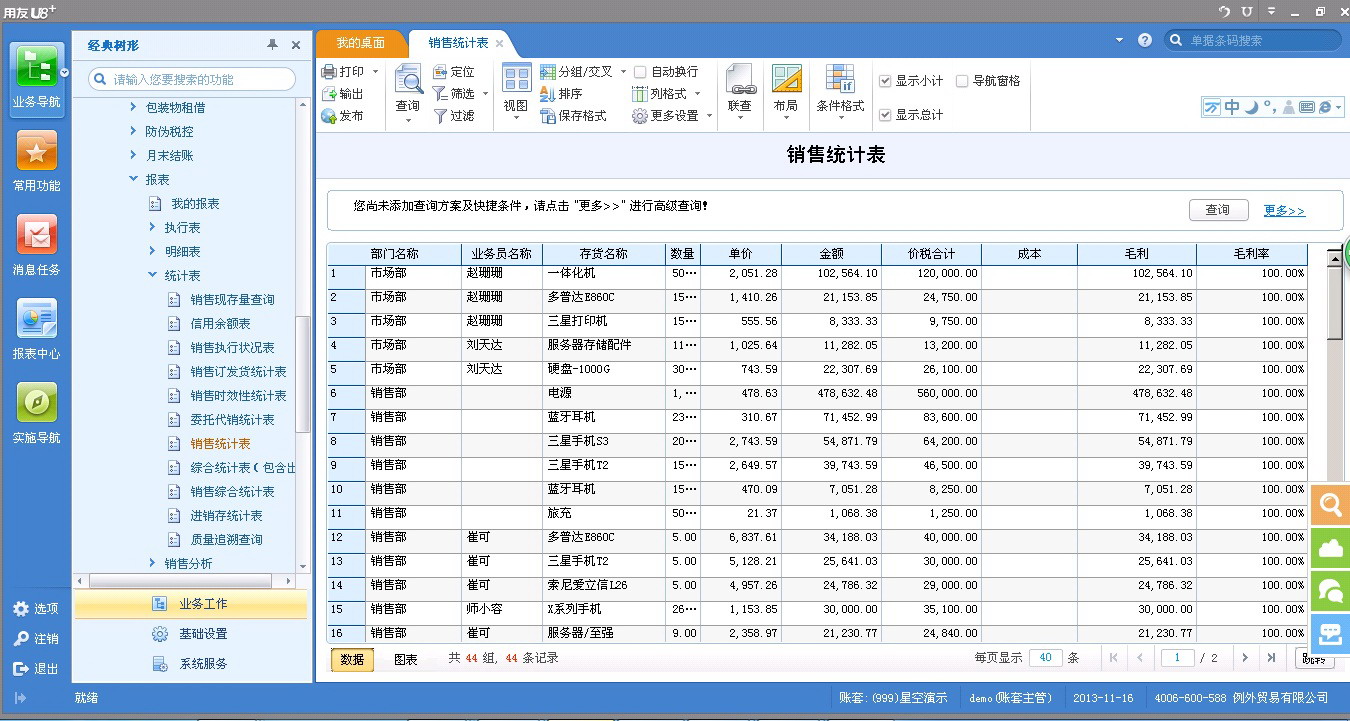
Task: Click the 打印 printer icon
Action: pos(329,72)
